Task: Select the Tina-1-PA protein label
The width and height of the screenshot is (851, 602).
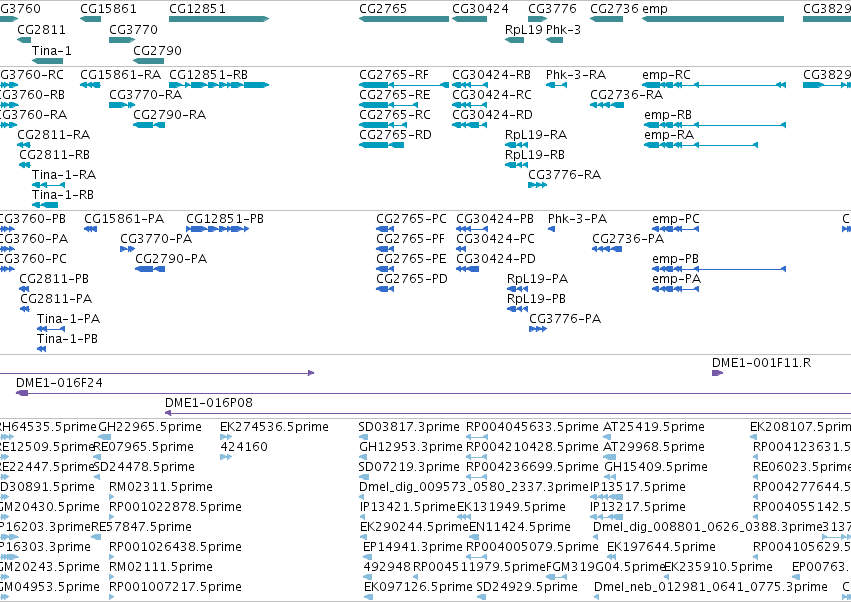Action: 68,319
